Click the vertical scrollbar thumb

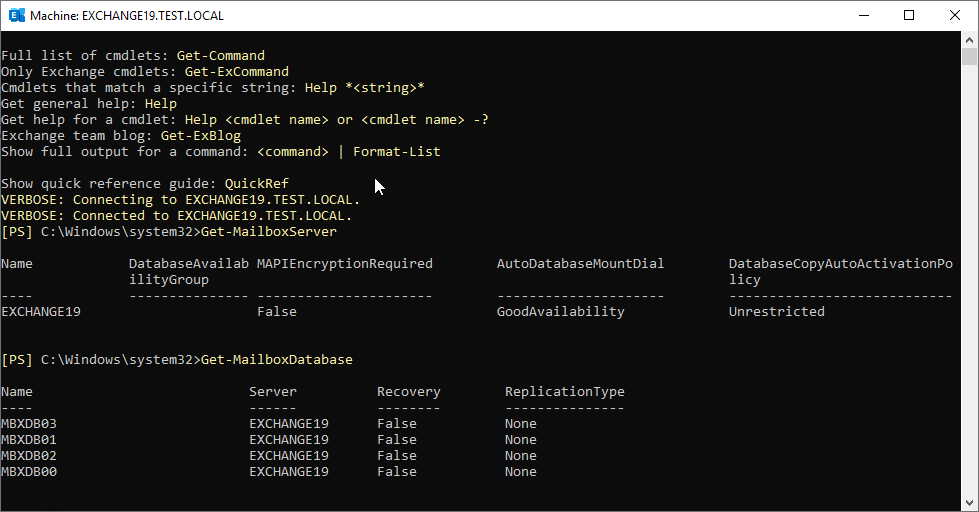pyautogui.click(x=969, y=56)
